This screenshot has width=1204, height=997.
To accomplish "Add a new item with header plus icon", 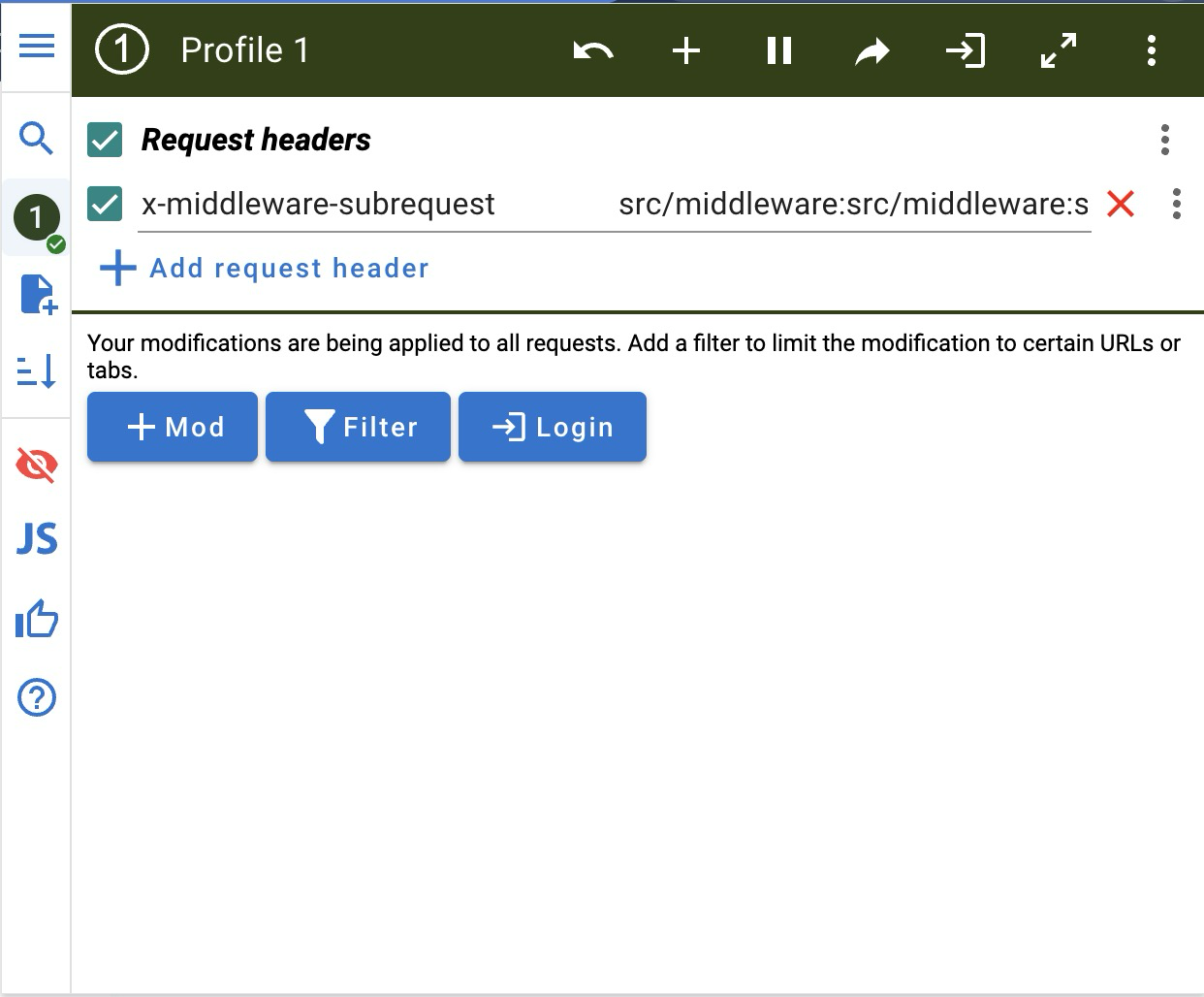I will click(686, 50).
